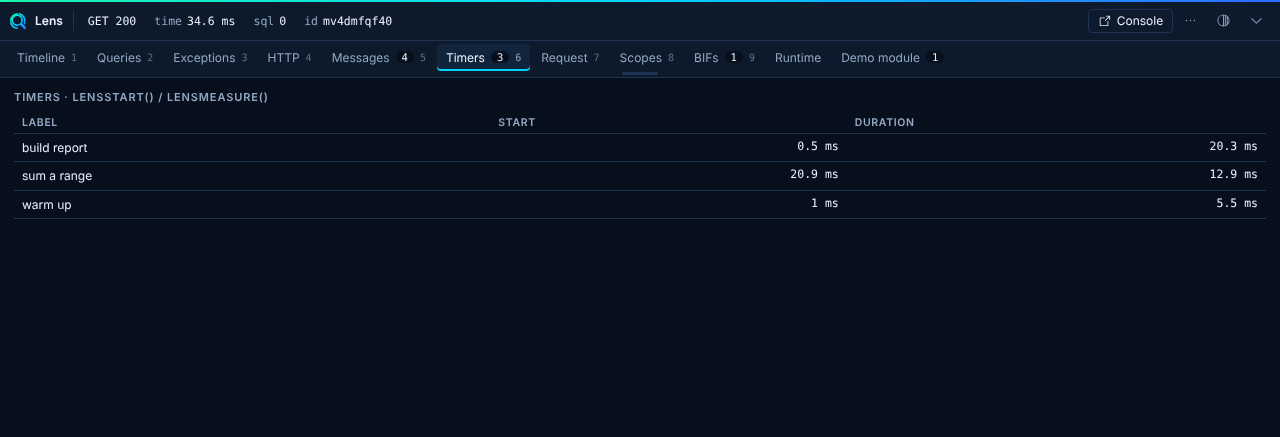The height and width of the screenshot is (437, 1280).
Task: Switch to the Queries tab
Action: (125, 58)
